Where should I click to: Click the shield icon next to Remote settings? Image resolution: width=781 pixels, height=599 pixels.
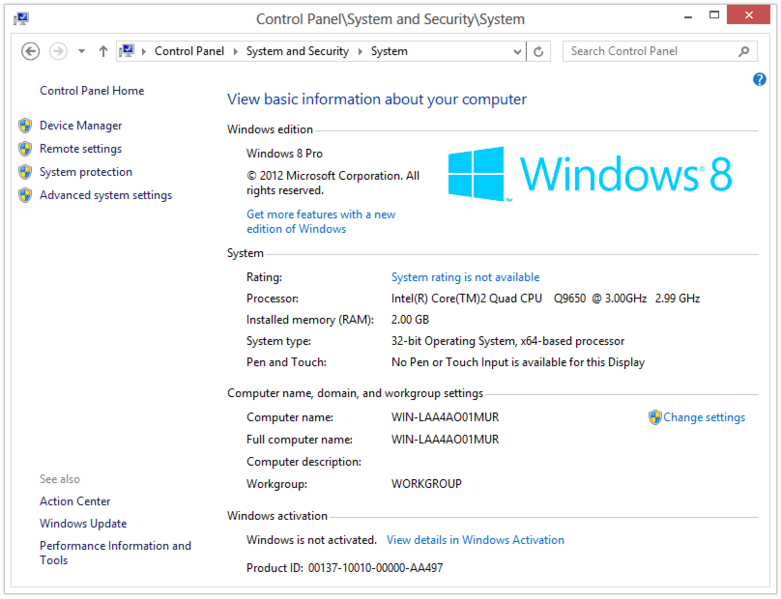(x=25, y=149)
